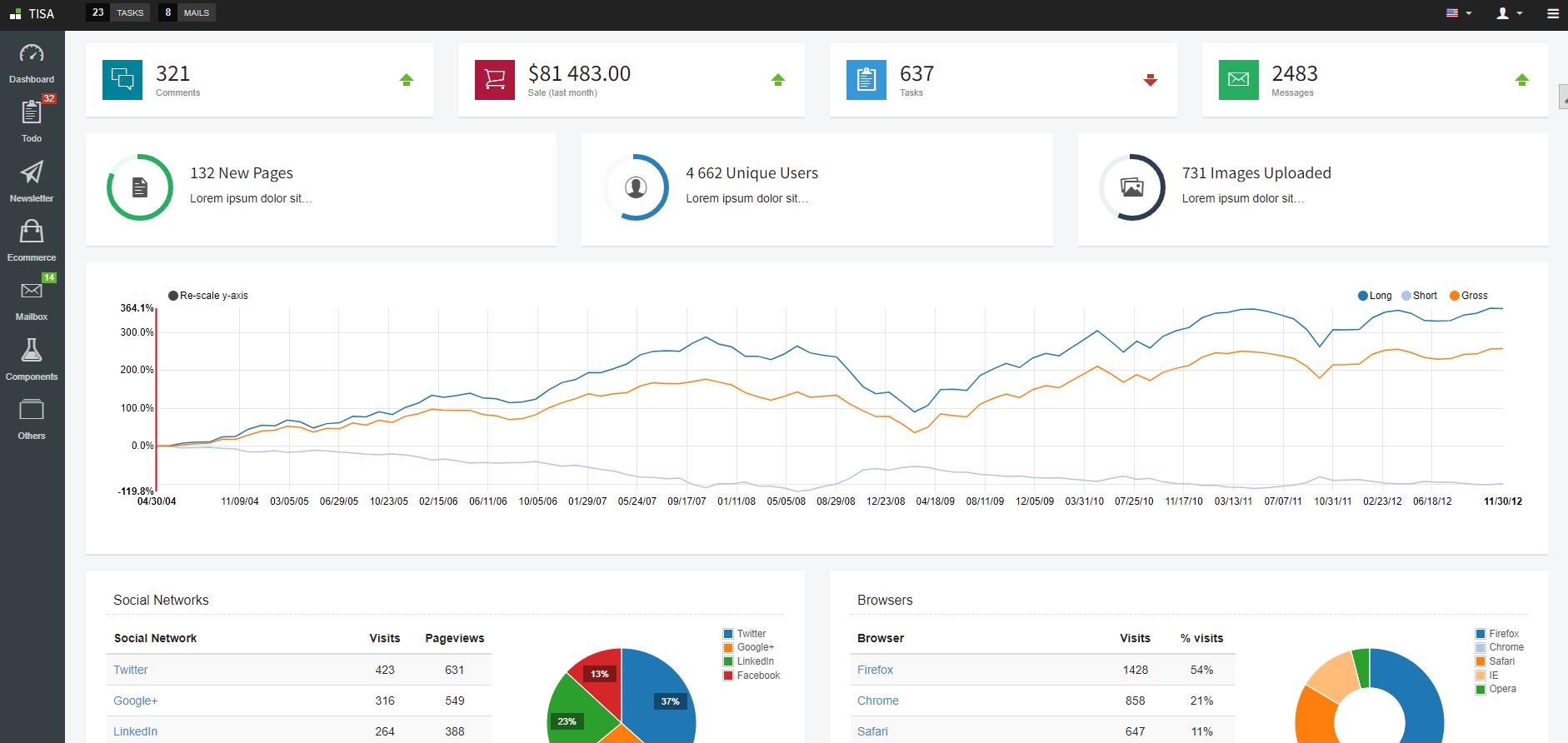Open the Newsletter paper plane icon
Viewport: 1568px width, 743px height.
[x=32, y=172]
